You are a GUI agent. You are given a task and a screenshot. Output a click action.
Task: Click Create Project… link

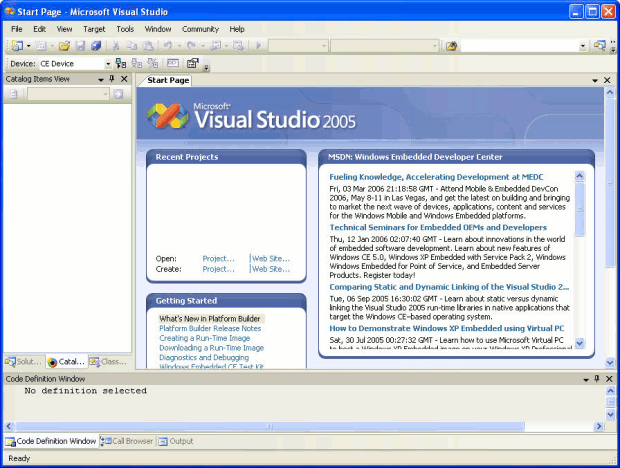point(218,269)
